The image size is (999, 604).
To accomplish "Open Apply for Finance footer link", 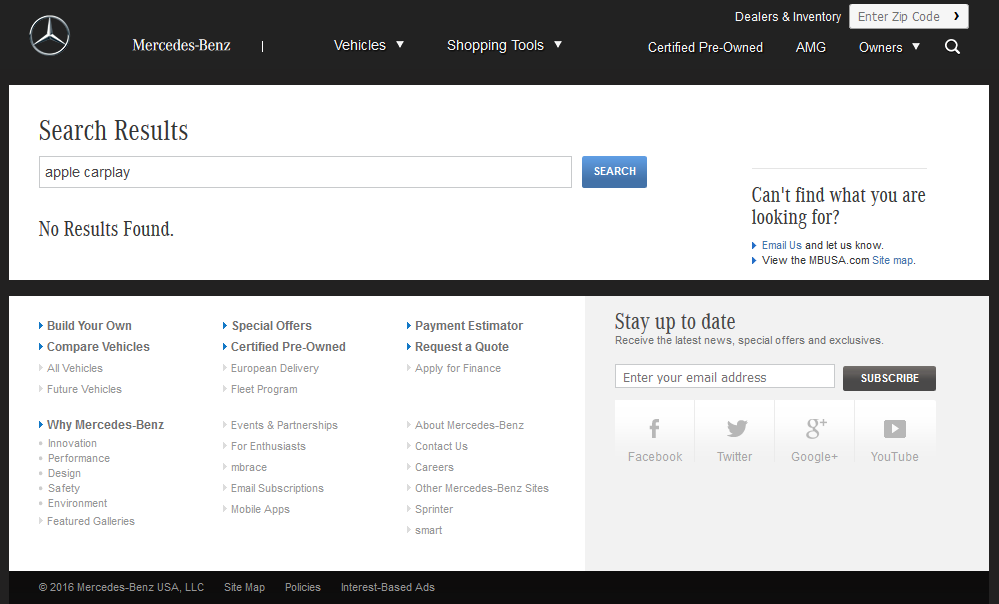I will [x=458, y=368].
